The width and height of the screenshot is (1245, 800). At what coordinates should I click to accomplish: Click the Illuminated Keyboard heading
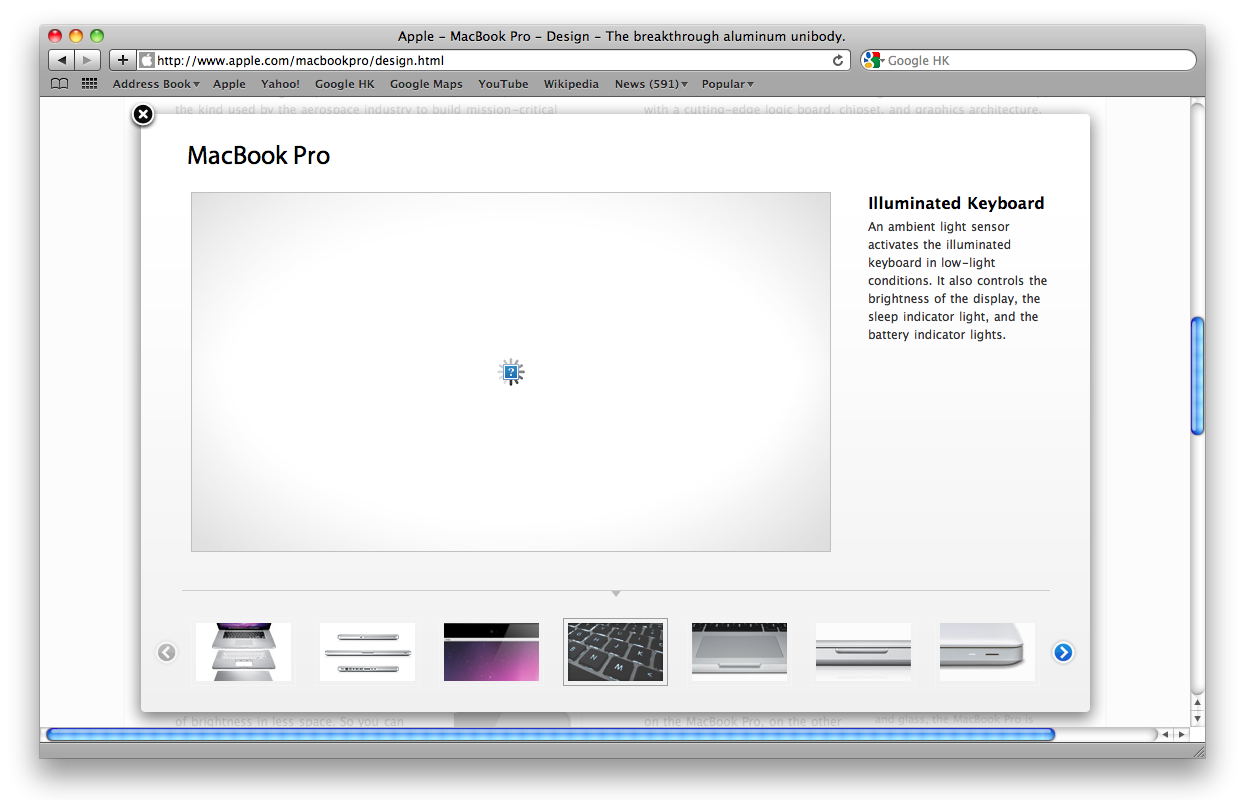tap(956, 203)
